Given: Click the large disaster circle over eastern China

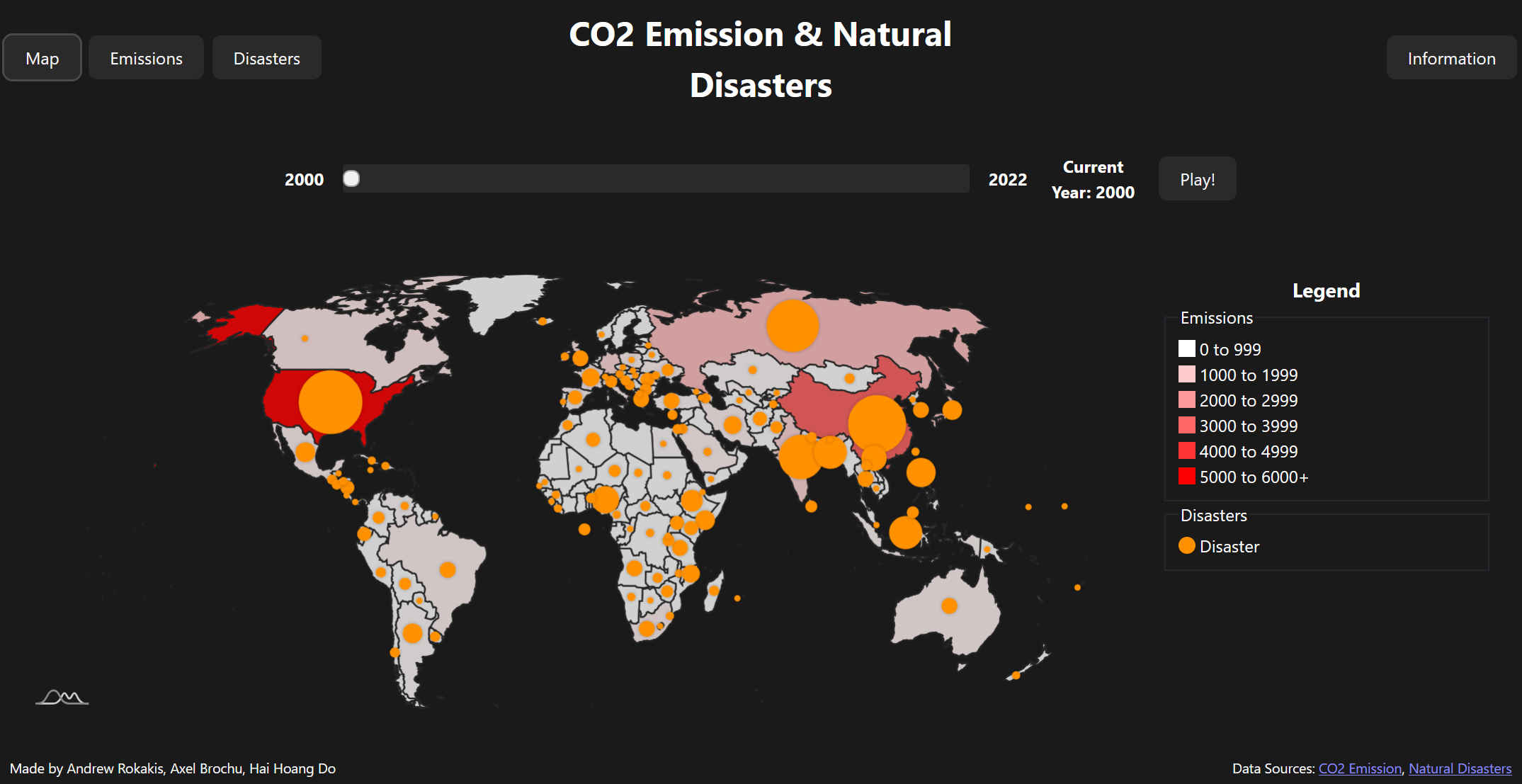Looking at the screenshot, I should pos(877,424).
